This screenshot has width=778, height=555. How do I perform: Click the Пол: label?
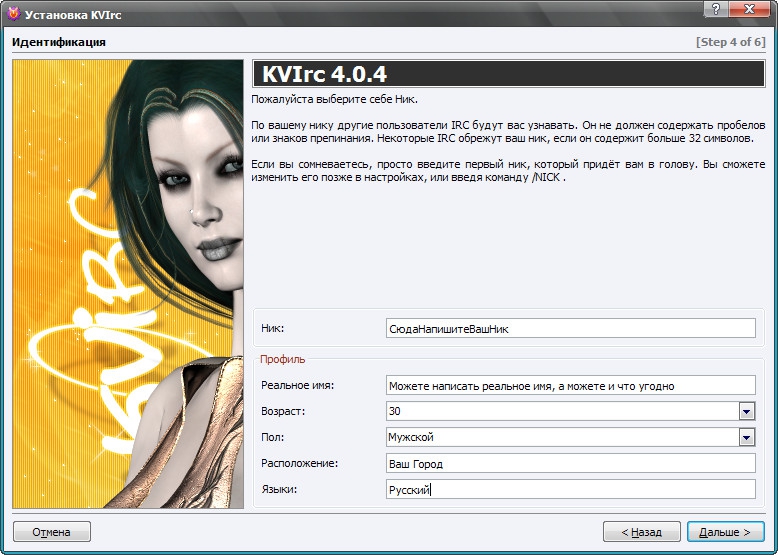[x=272, y=437]
